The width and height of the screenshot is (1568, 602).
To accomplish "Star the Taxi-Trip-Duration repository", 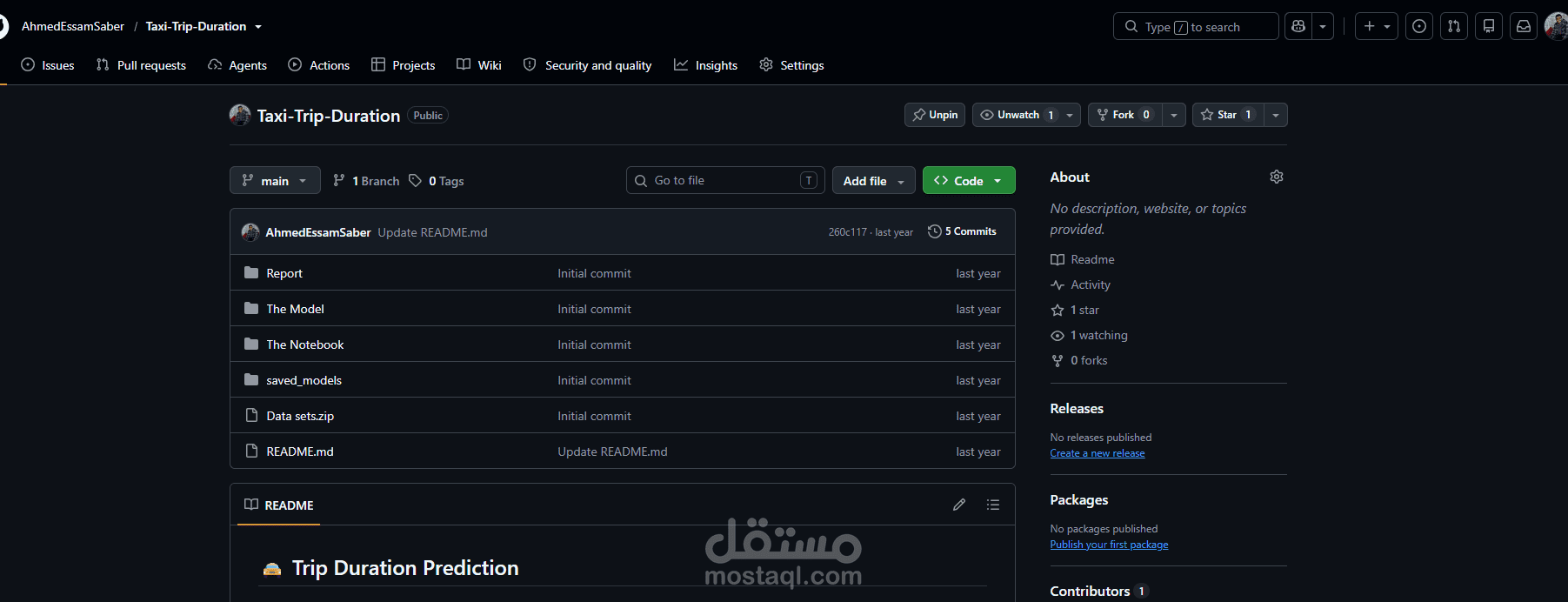I will click(x=1227, y=115).
